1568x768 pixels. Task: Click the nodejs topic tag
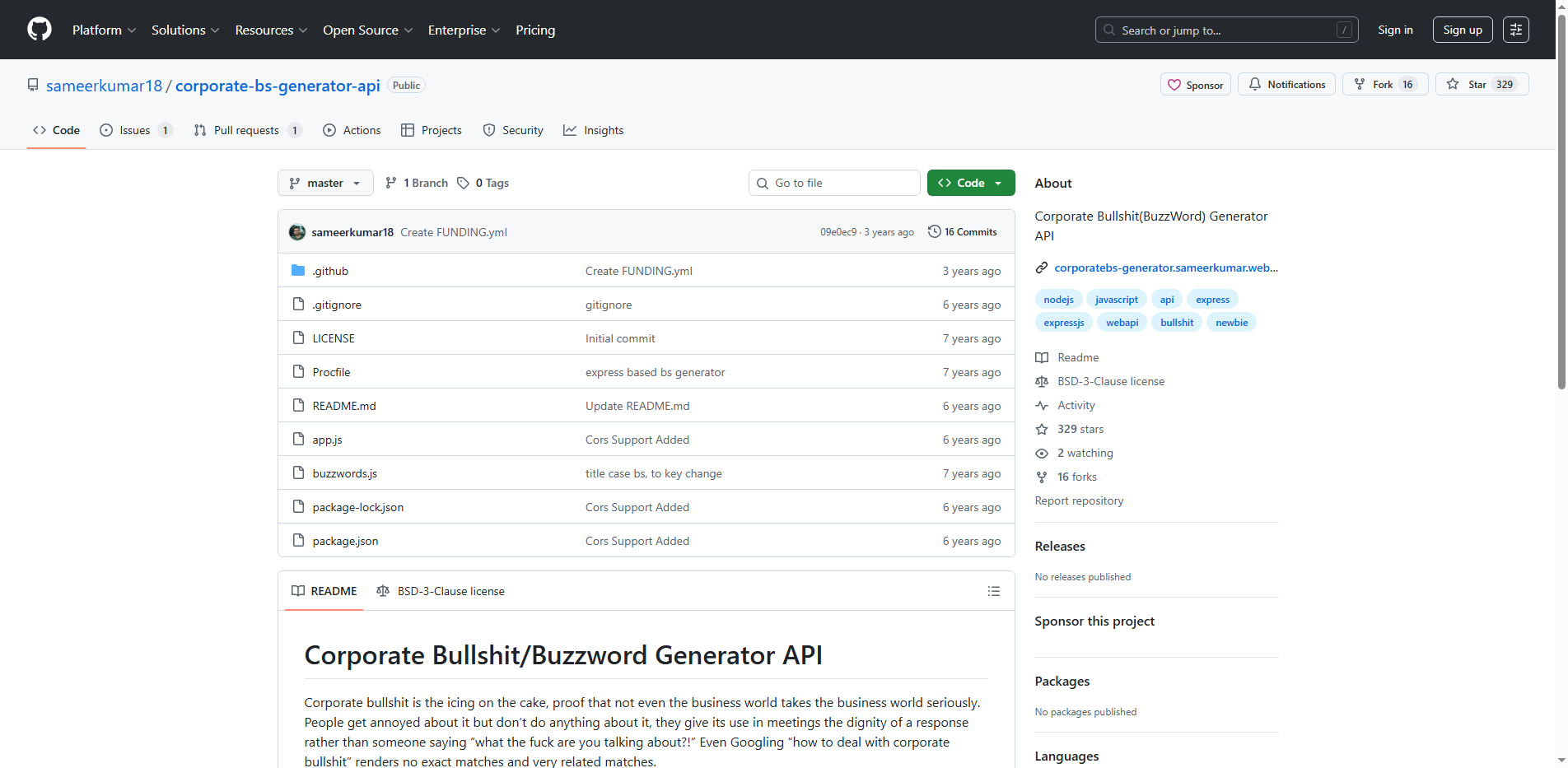point(1058,300)
